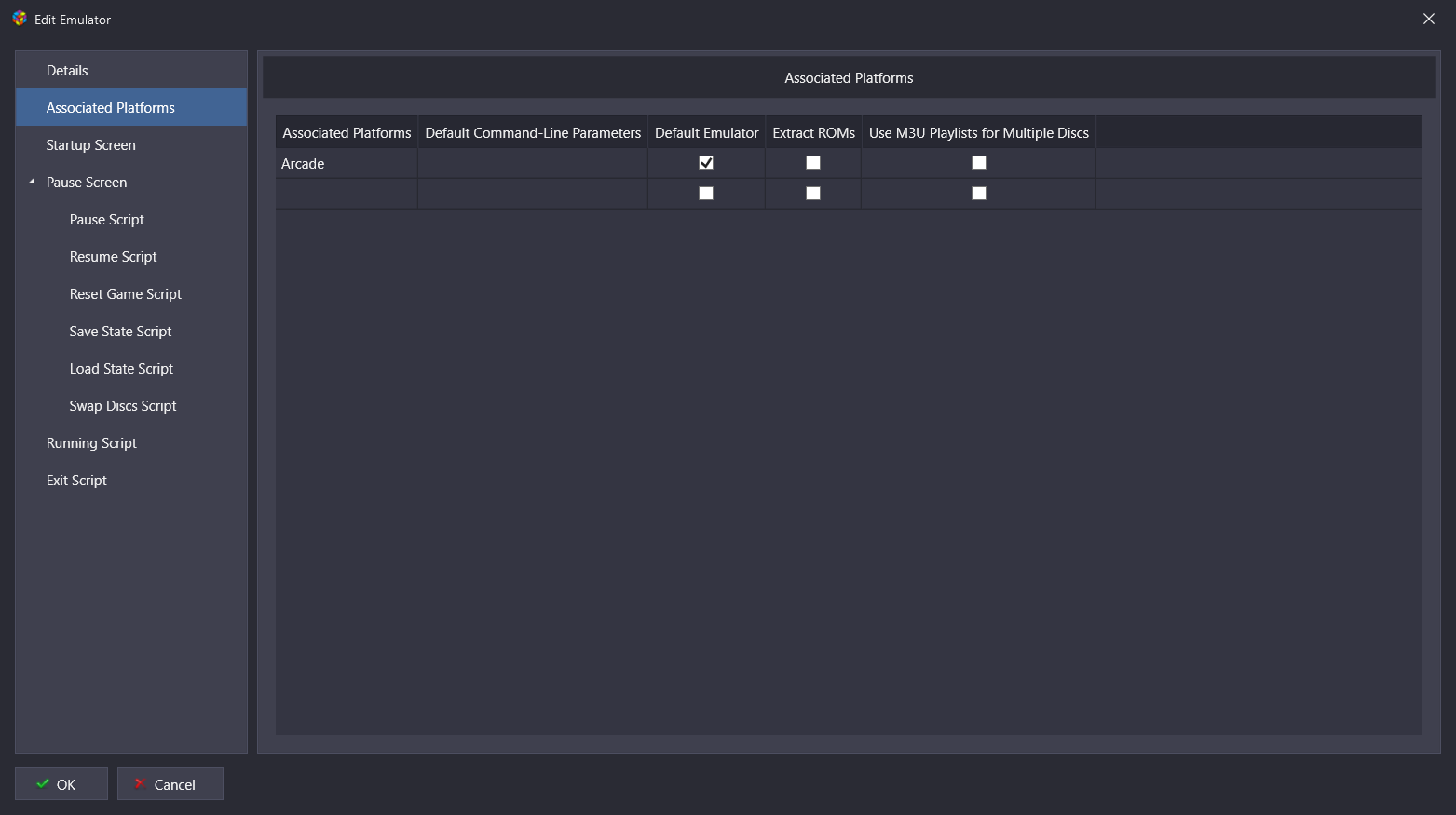
Task: Open the Load State Script page
Action: pyautogui.click(x=131, y=369)
